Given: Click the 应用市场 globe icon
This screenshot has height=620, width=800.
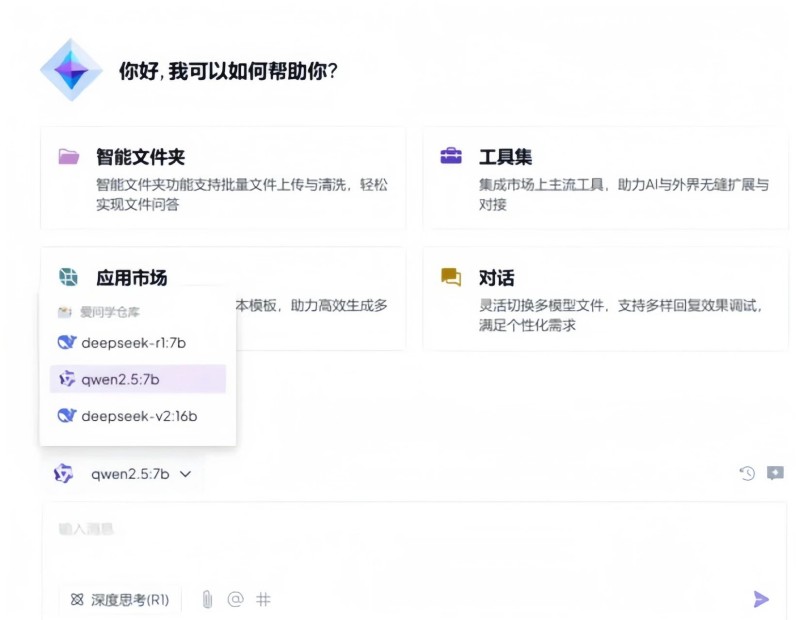Looking at the screenshot, I should (67, 278).
